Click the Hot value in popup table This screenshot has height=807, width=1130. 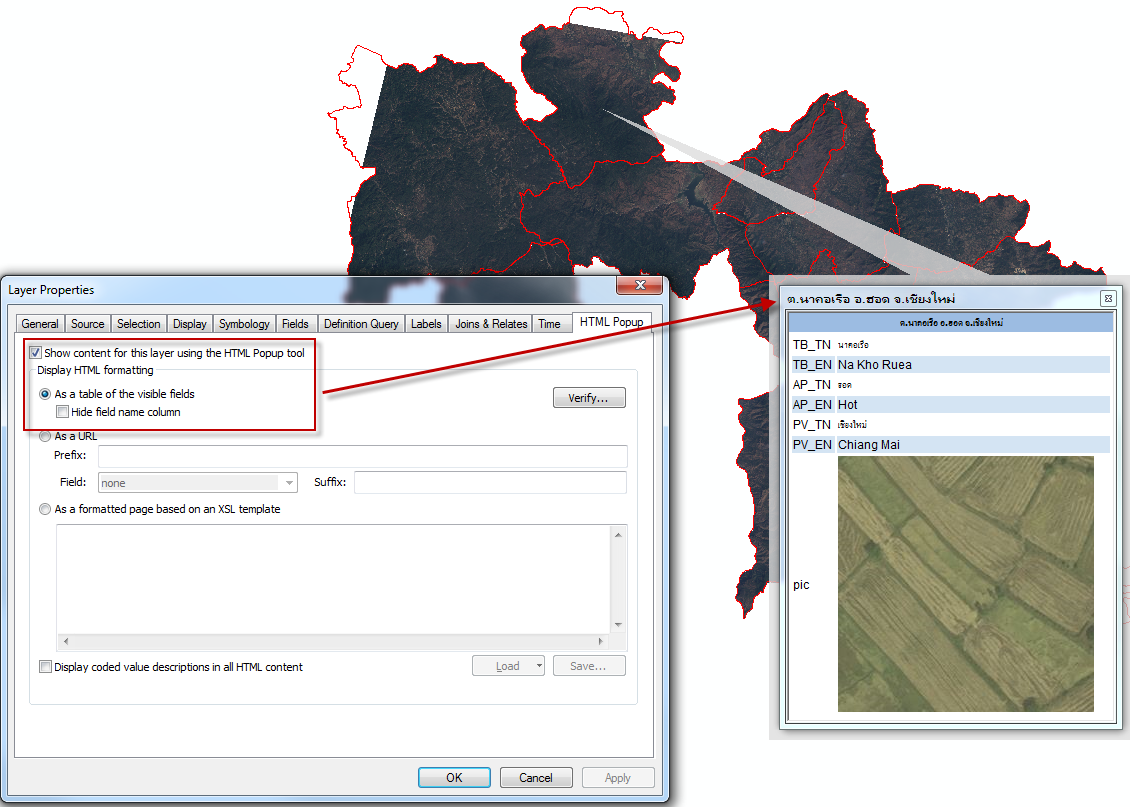click(x=848, y=405)
